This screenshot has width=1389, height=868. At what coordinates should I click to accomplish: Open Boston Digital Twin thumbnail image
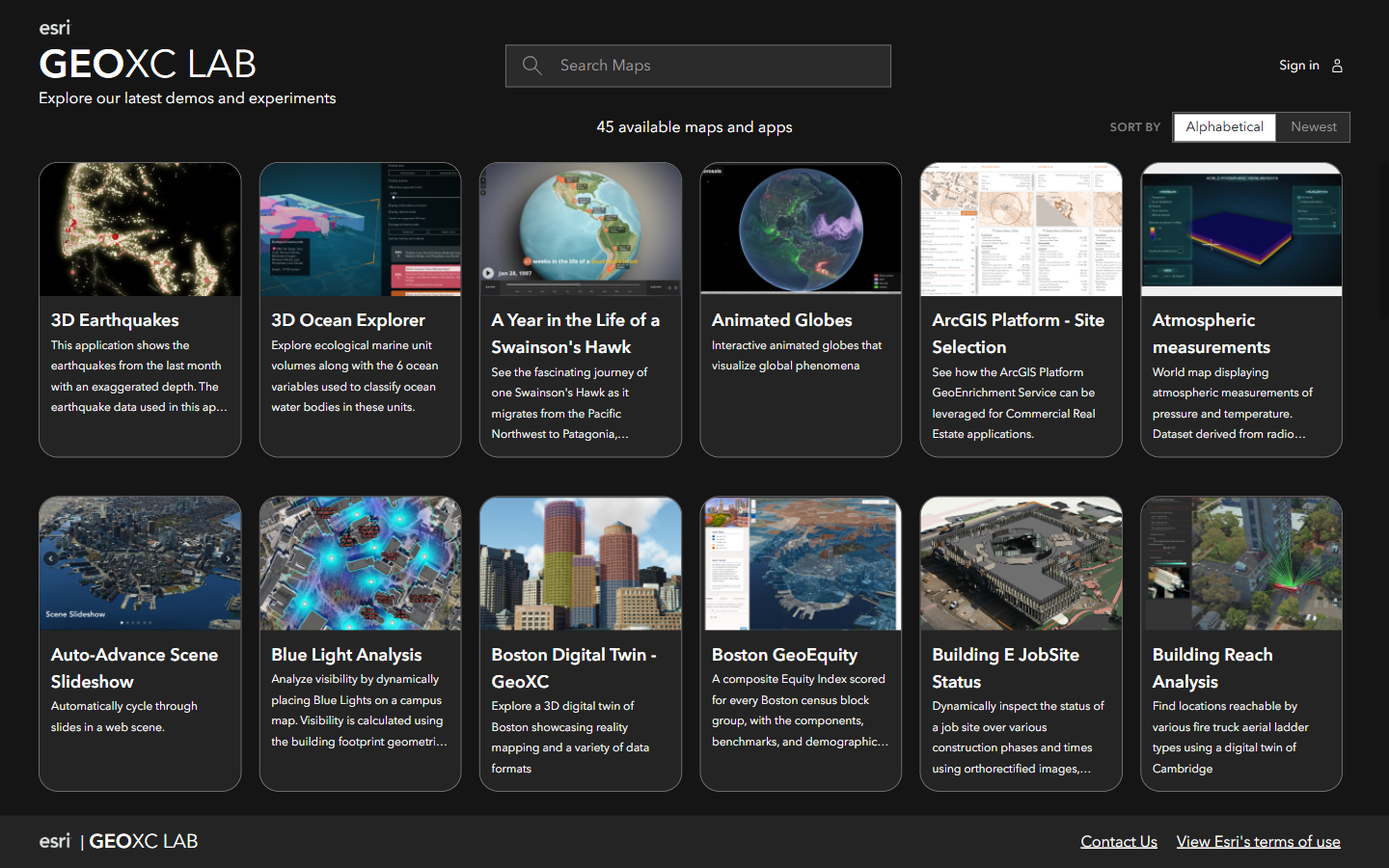point(581,563)
